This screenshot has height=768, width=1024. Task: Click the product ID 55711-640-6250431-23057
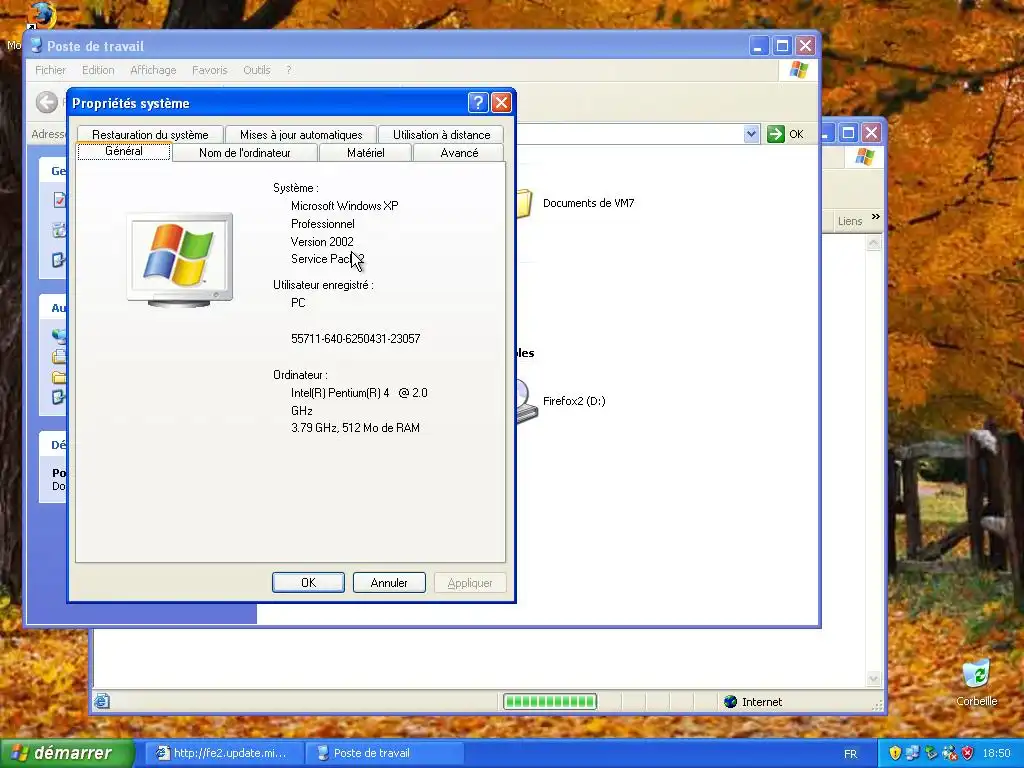pyautogui.click(x=355, y=339)
